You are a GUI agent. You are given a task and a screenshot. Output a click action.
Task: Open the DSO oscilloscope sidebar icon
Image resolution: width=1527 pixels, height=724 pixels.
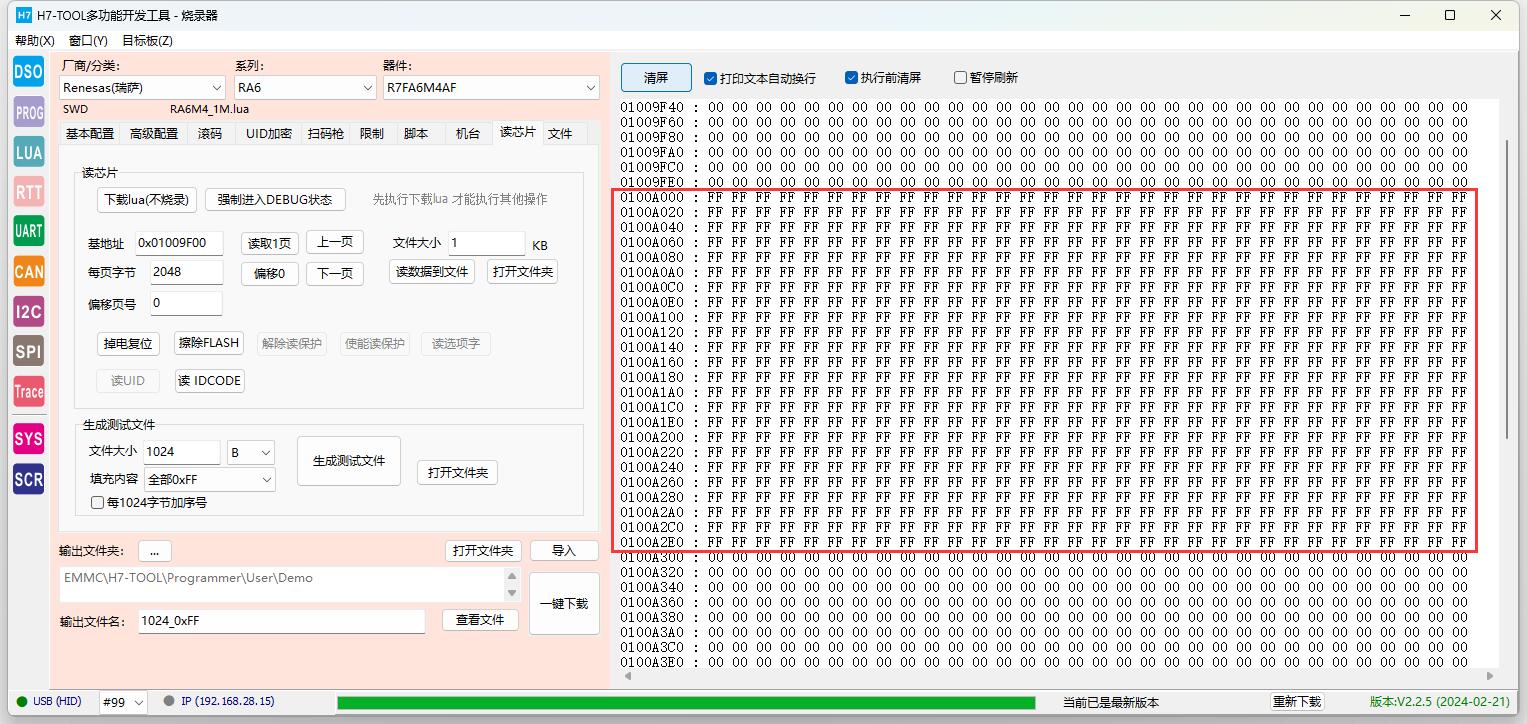[28, 72]
